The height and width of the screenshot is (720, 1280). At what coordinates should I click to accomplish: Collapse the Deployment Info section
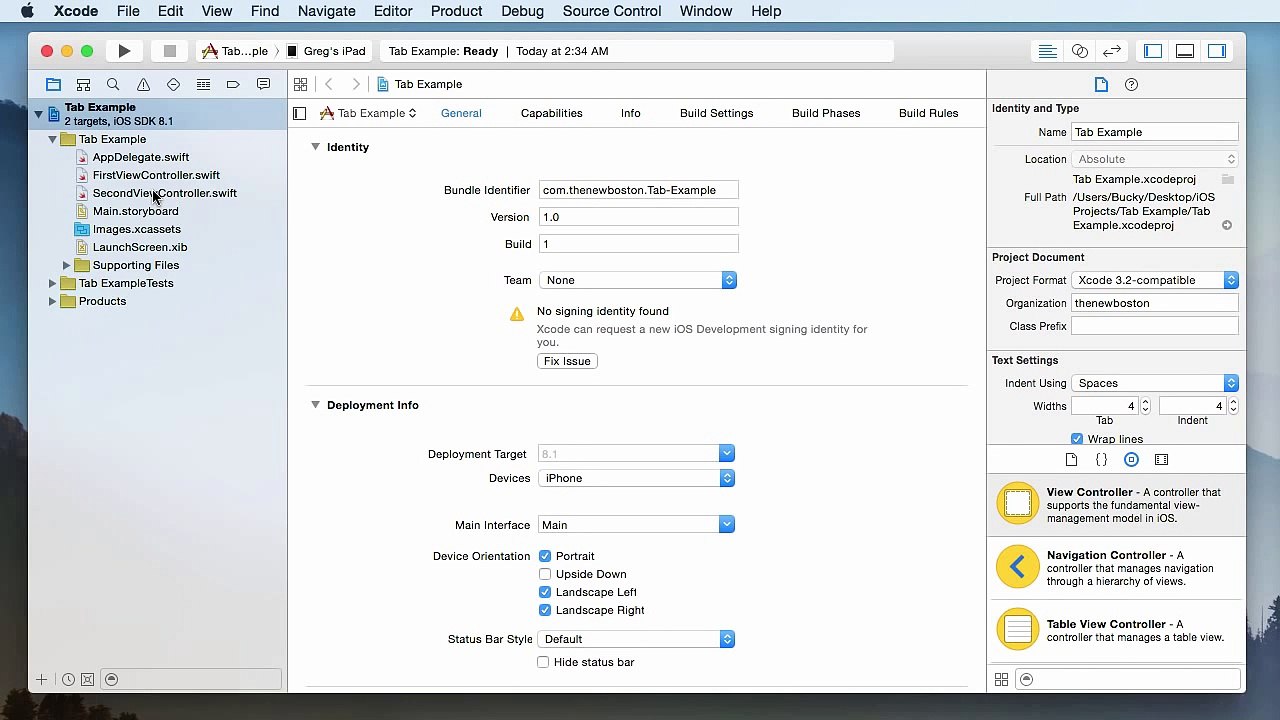pos(315,405)
